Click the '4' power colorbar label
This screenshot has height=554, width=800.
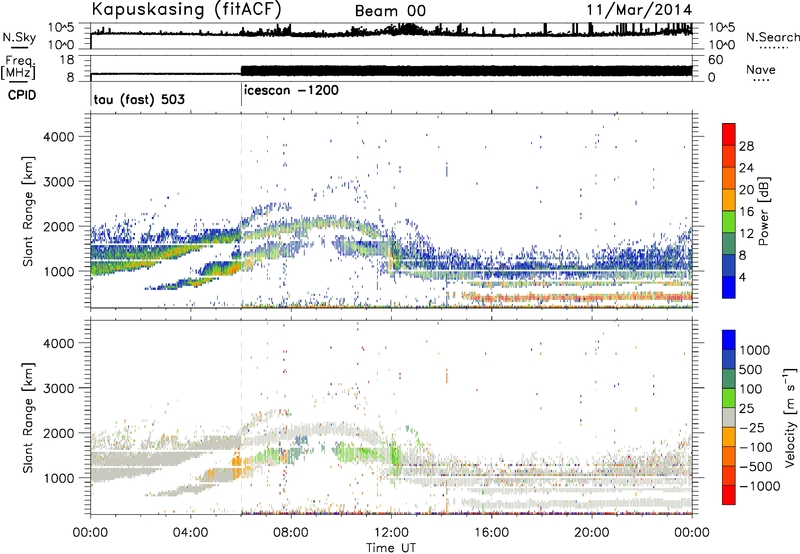(742, 277)
